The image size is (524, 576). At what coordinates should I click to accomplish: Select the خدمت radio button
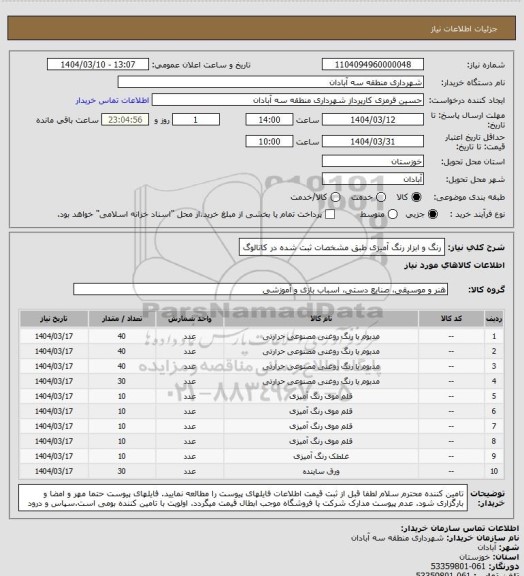click(381, 197)
